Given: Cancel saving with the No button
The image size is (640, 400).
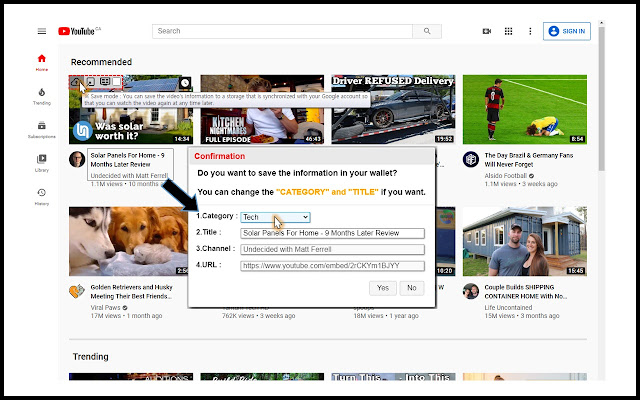Looking at the screenshot, I should tap(411, 288).
